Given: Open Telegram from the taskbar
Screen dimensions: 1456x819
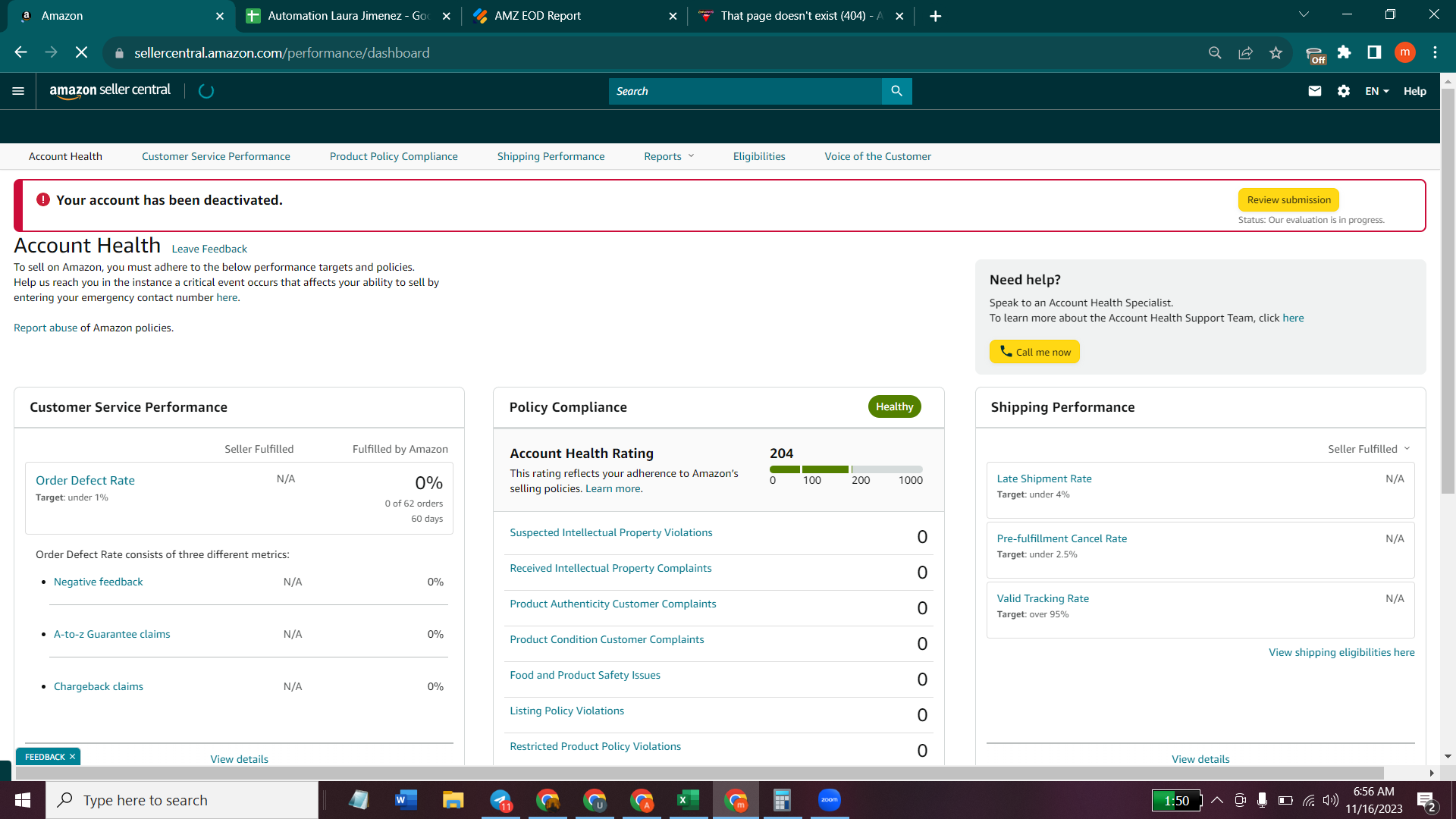Looking at the screenshot, I should click(x=500, y=800).
